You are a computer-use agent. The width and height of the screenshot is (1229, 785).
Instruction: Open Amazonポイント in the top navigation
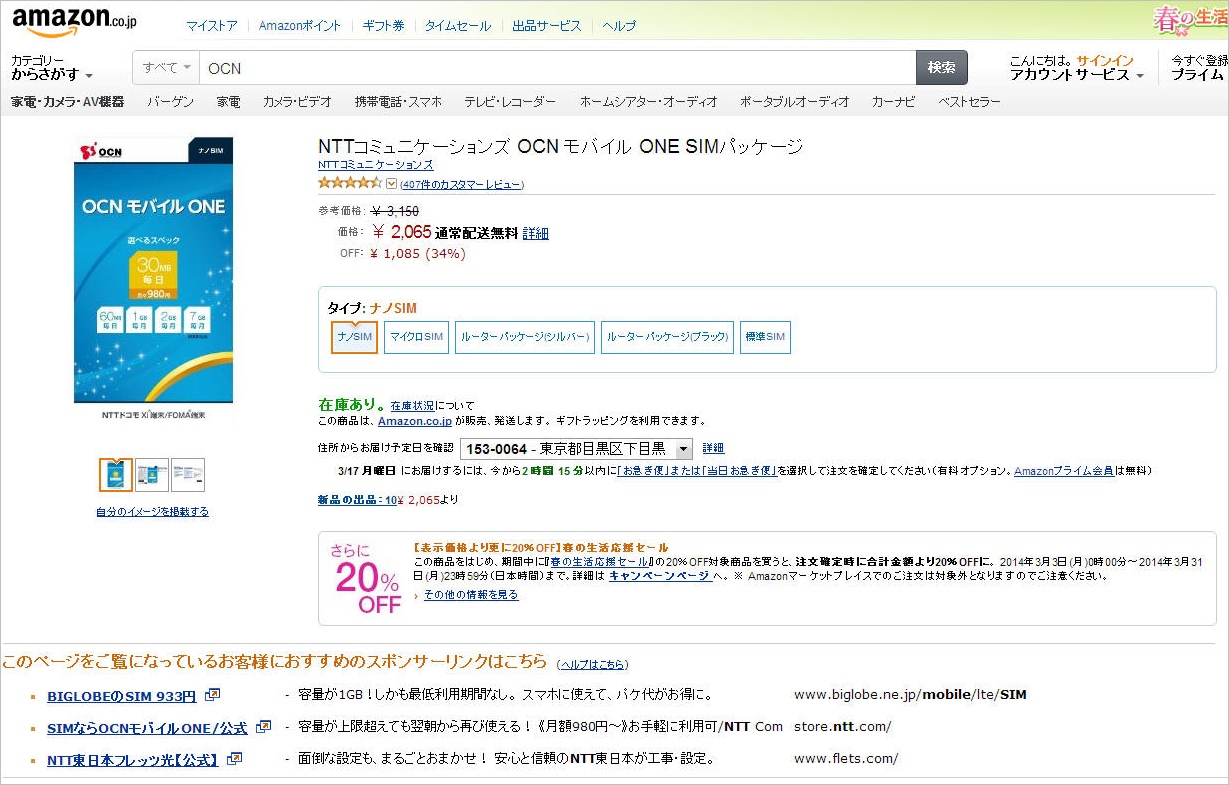300,26
